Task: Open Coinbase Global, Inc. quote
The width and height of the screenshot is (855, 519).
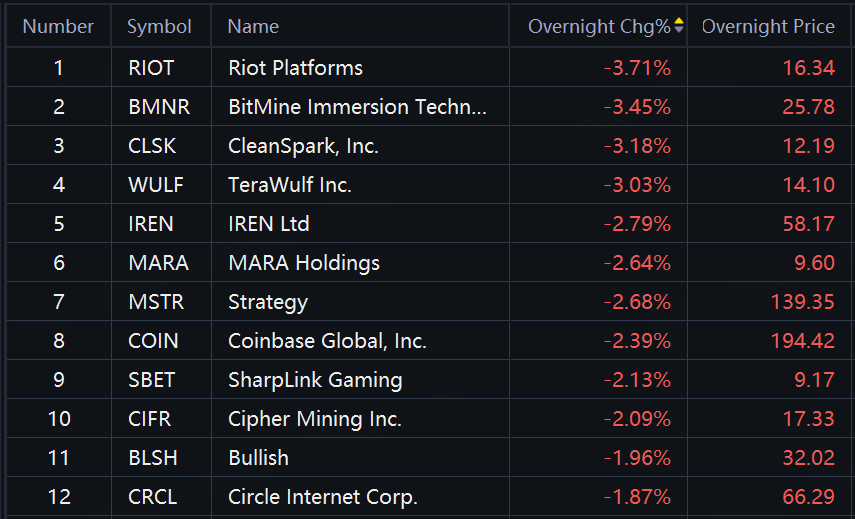Action: pos(327,341)
